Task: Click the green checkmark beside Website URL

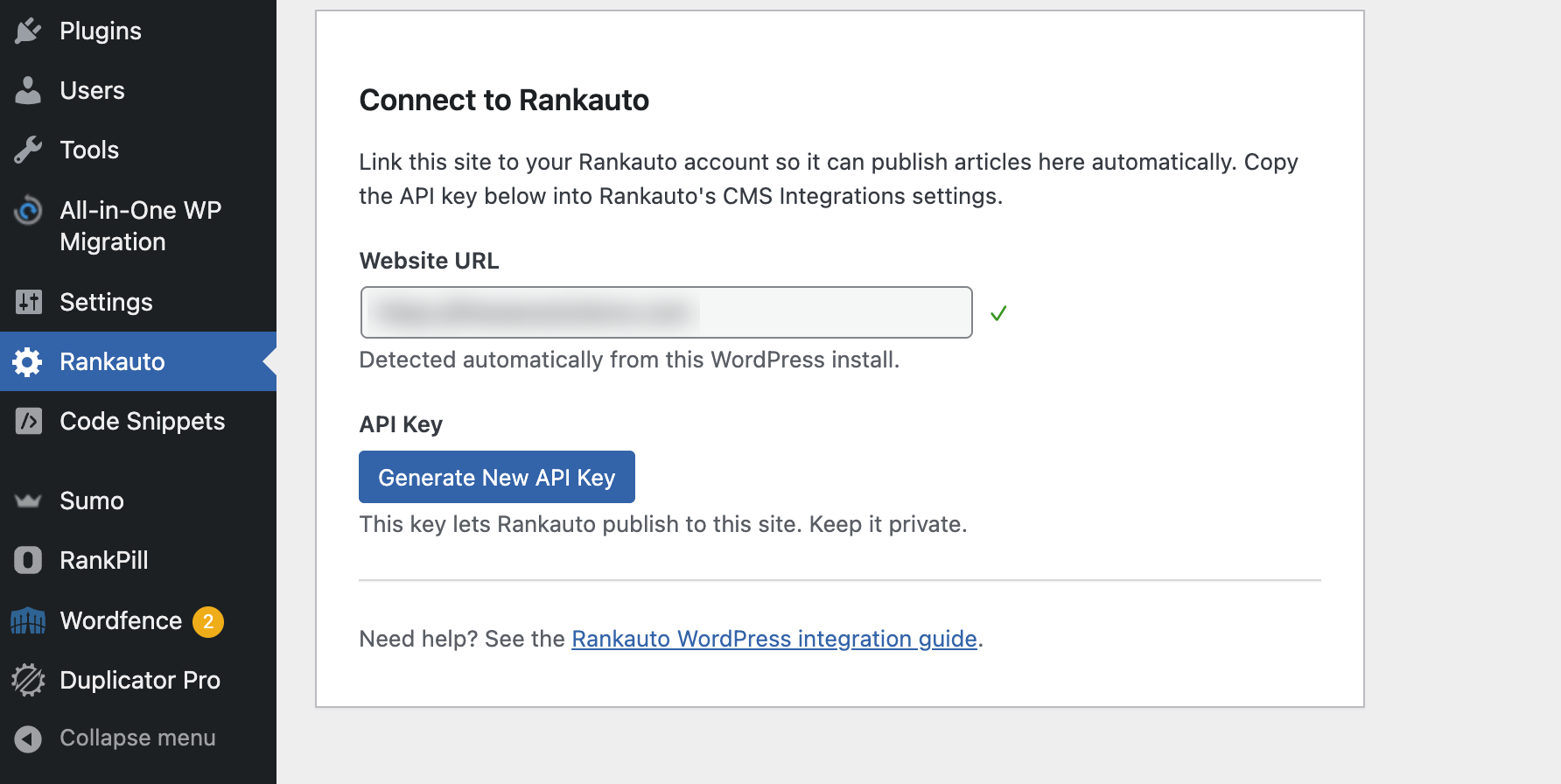Action: 998,312
